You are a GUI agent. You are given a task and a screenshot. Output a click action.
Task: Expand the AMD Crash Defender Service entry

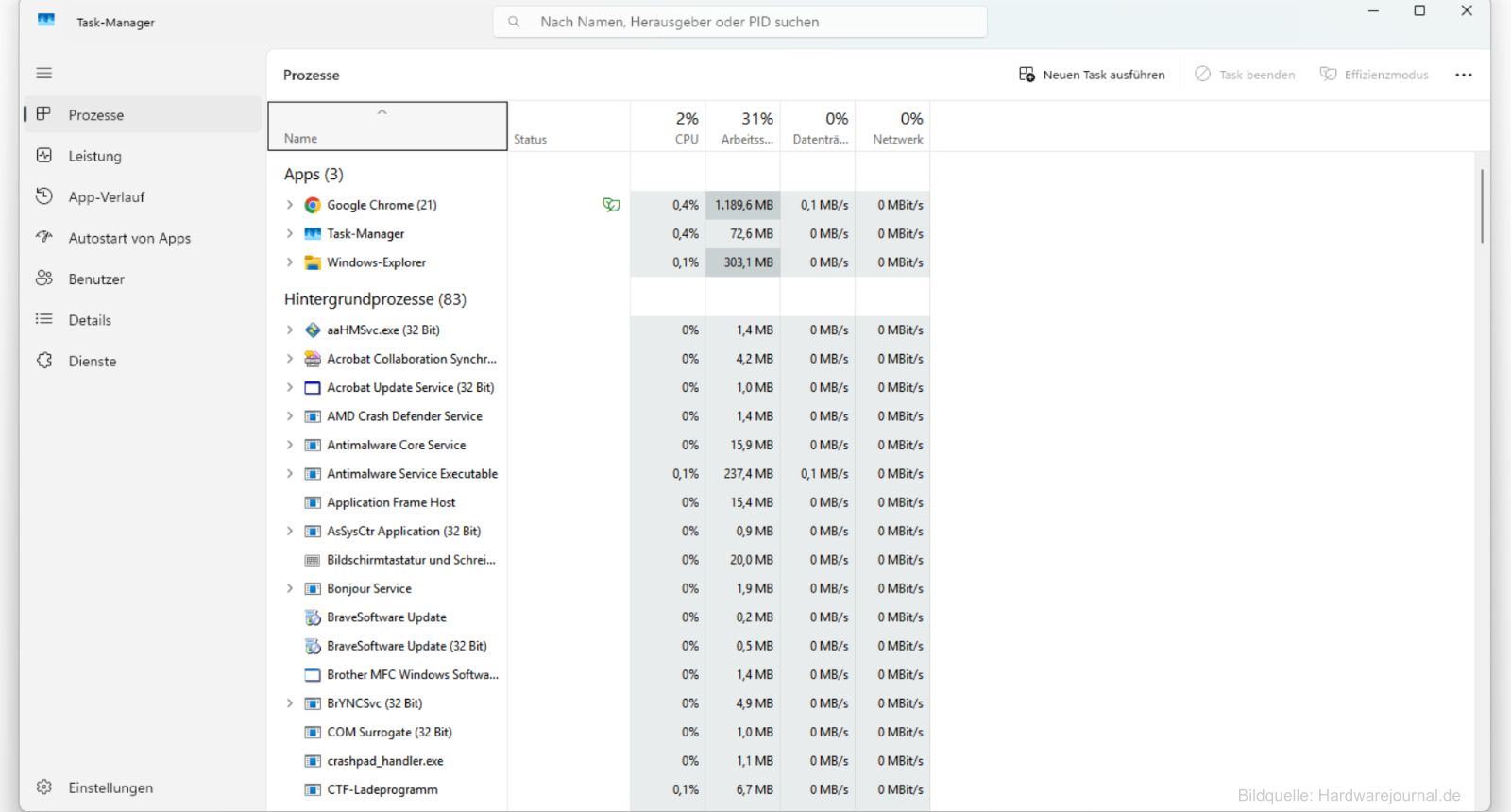pyautogui.click(x=290, y=416)
